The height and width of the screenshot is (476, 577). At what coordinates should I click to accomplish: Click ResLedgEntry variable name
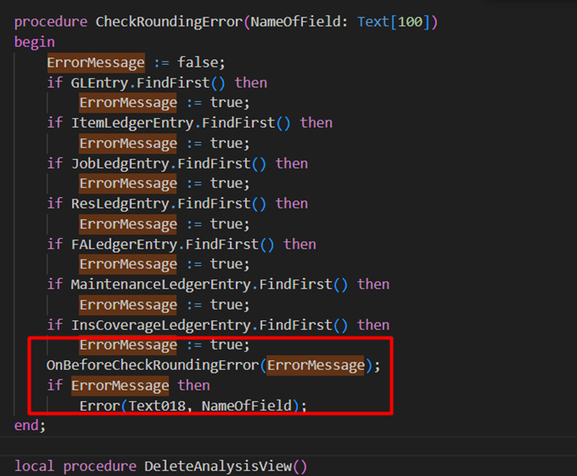coord(120,203)
